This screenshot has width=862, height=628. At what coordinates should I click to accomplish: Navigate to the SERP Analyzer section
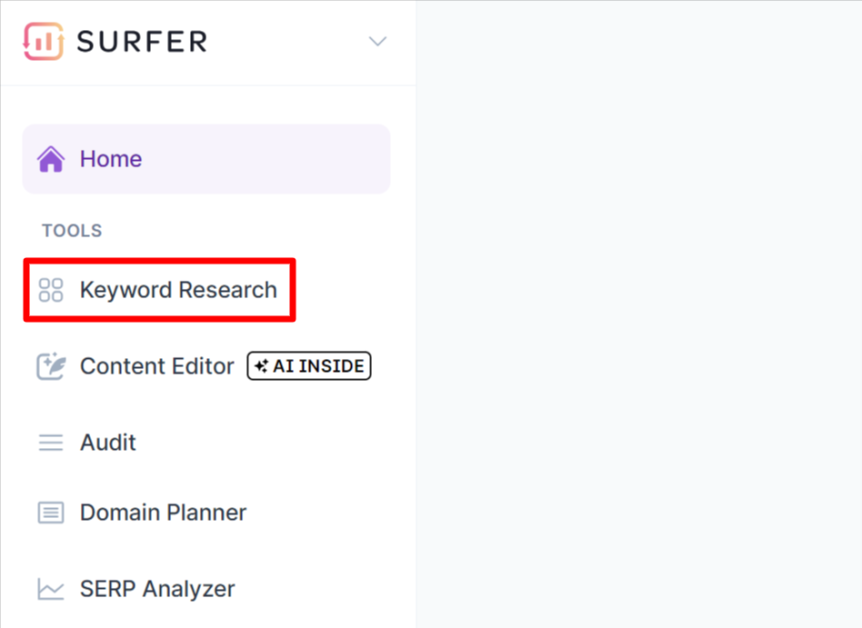coord(156,589)
